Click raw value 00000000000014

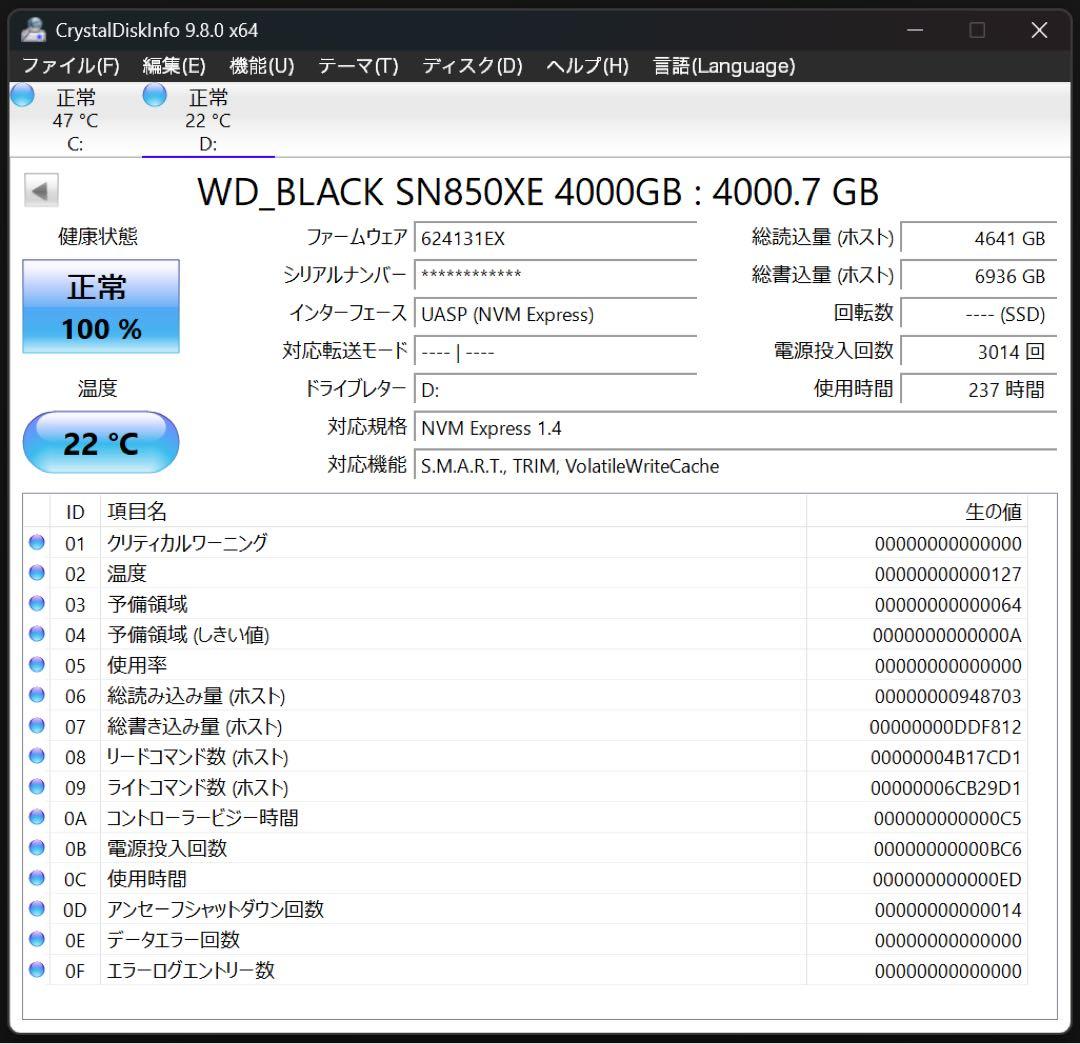(x=948, y=910)
